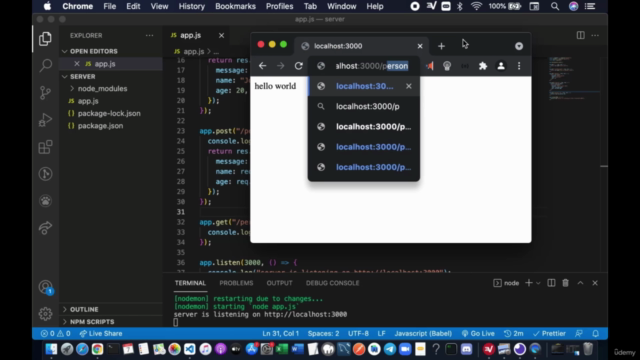Click errors and warnings count
This screenshot has height=360, width=640.
tap(56, 333)
